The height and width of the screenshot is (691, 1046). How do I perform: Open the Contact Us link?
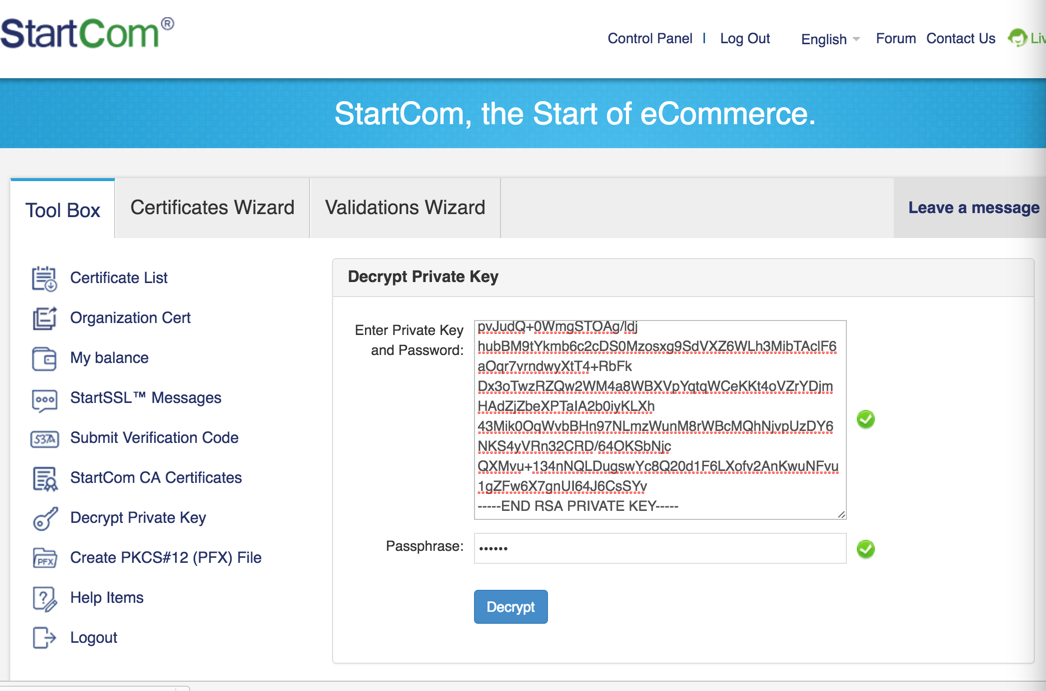961,39
